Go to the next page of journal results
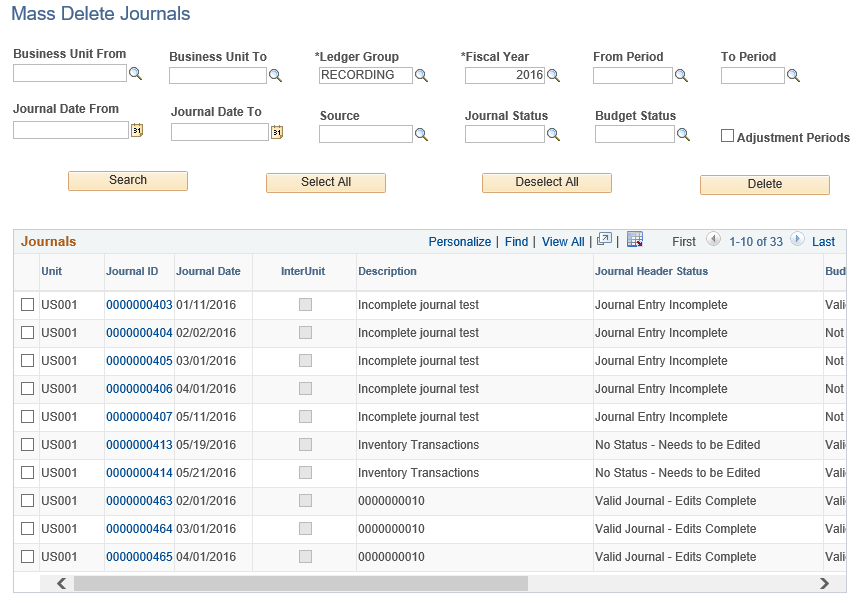The image size is (858, 603). (x=797, y=240)
